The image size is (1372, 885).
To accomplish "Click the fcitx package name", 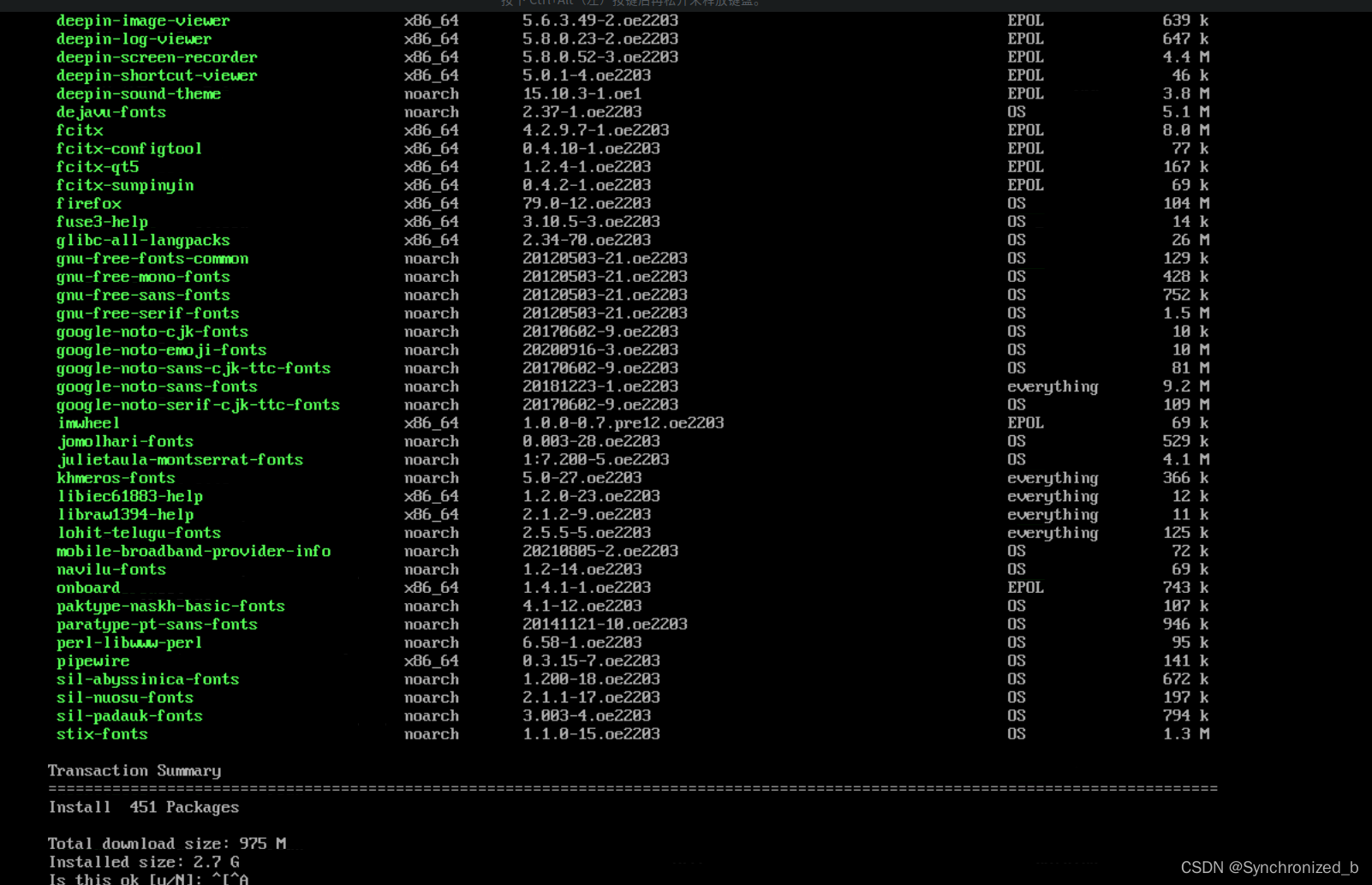I will (80, 130).
